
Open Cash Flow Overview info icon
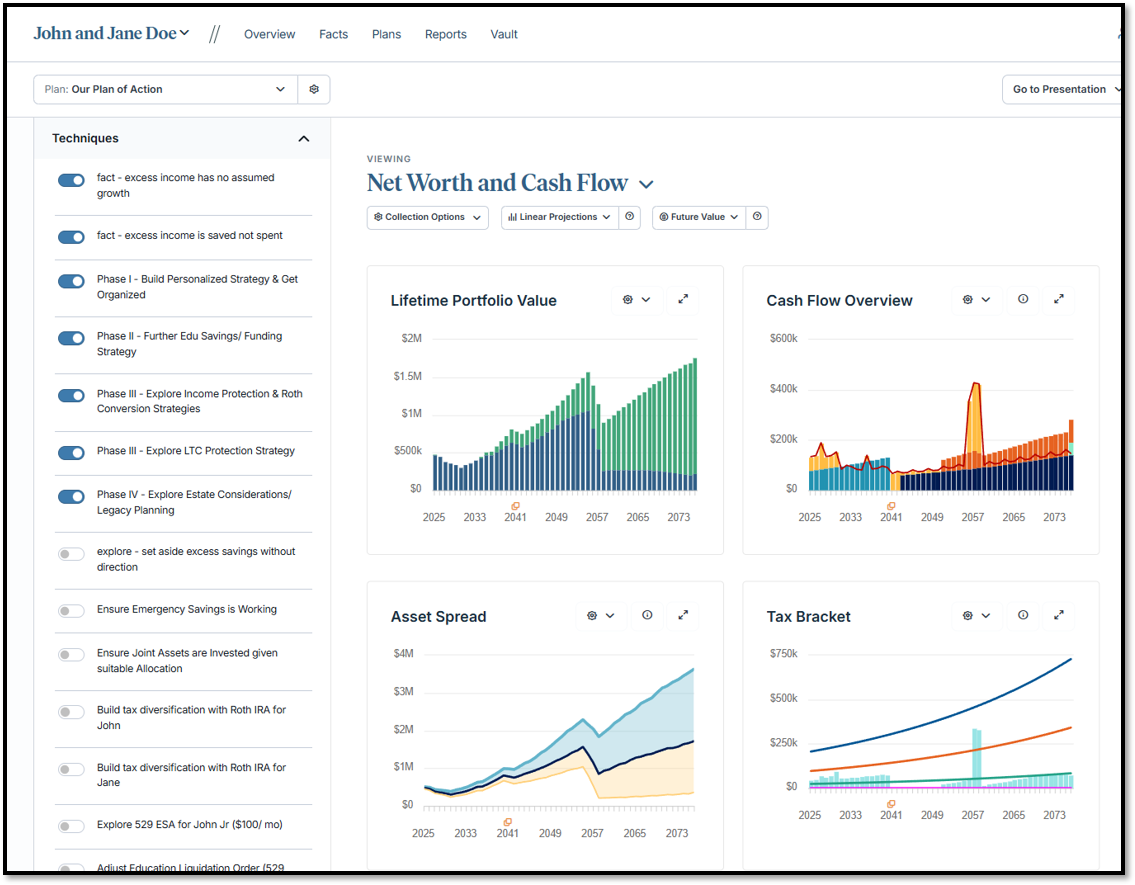(x=1023, y=299)
